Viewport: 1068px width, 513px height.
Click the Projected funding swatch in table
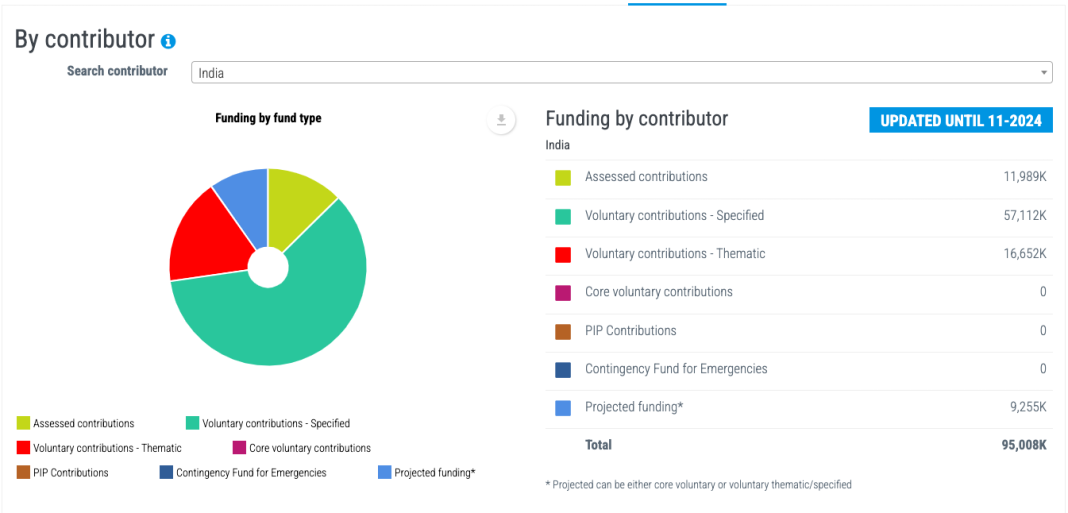tap(563, 408)
